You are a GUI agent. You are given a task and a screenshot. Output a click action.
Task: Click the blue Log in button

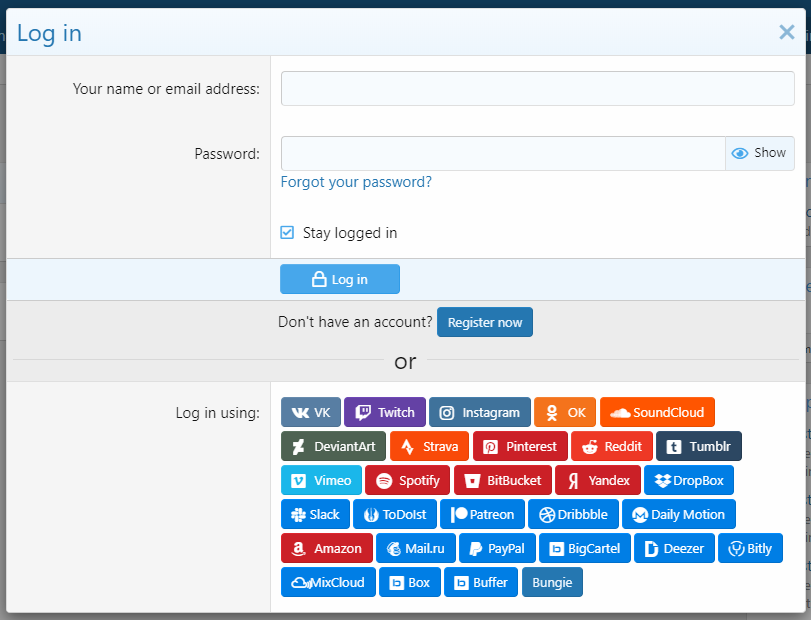[x=340, y=279]
